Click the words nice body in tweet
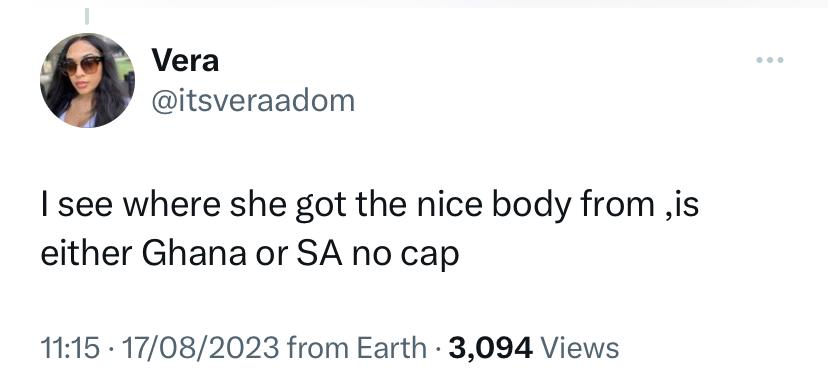Image resolution: width=828 pixels, height=380 pixels. [x=493, y=206]
